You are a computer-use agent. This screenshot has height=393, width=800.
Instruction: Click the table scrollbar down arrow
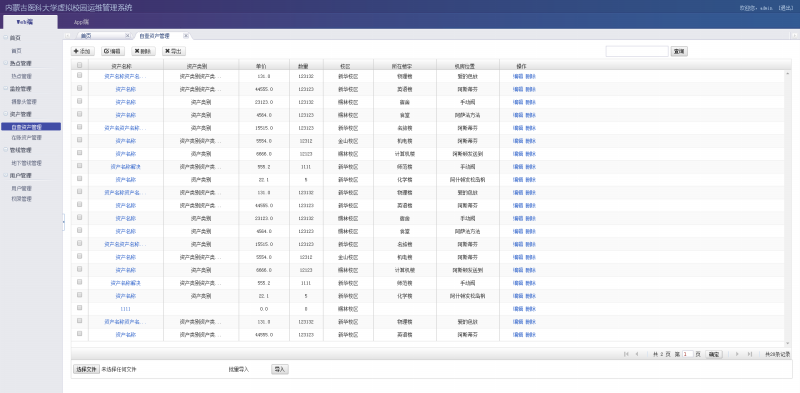tap(788, 343)
